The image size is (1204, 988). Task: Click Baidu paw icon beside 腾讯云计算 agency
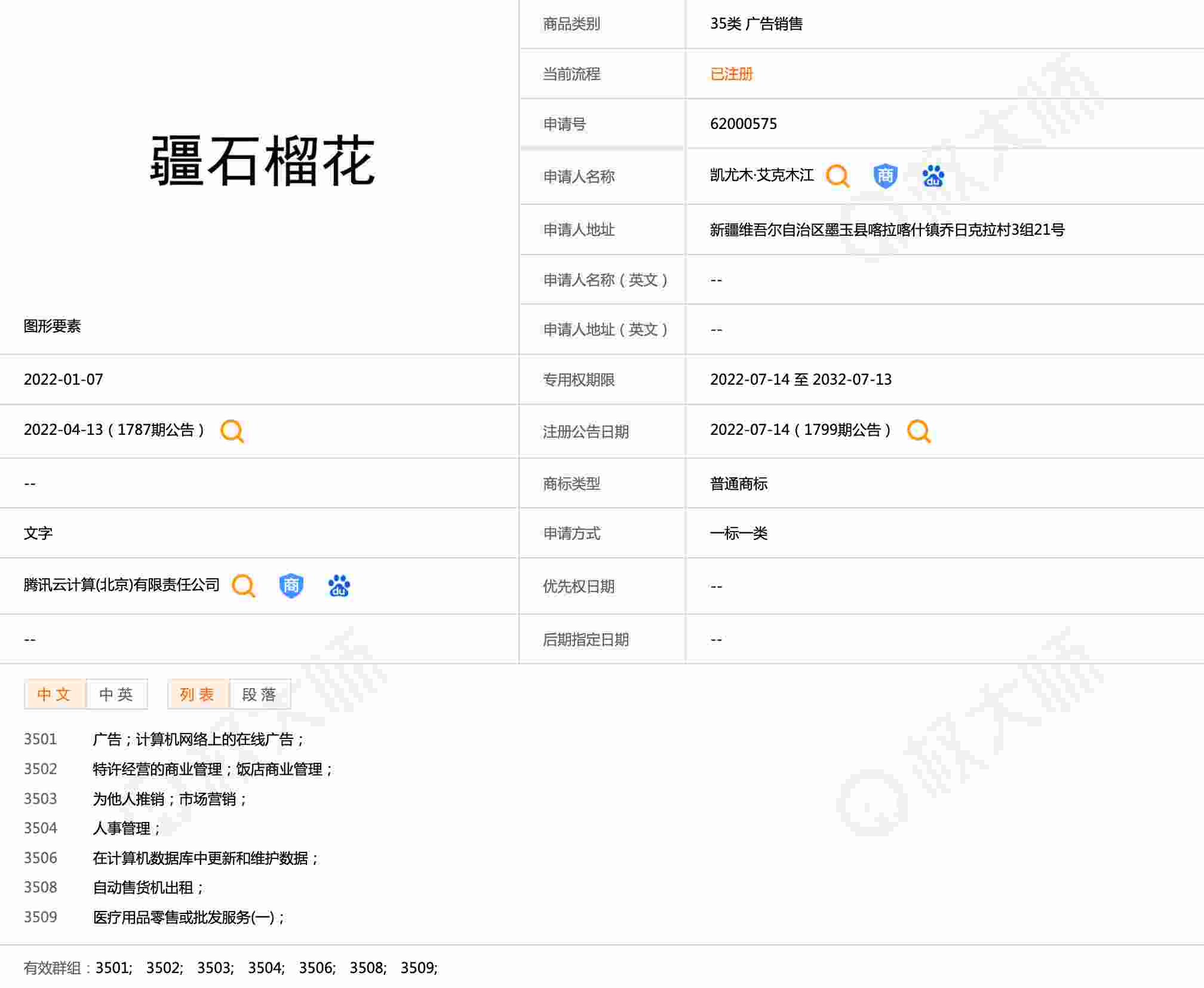(339, 585)
